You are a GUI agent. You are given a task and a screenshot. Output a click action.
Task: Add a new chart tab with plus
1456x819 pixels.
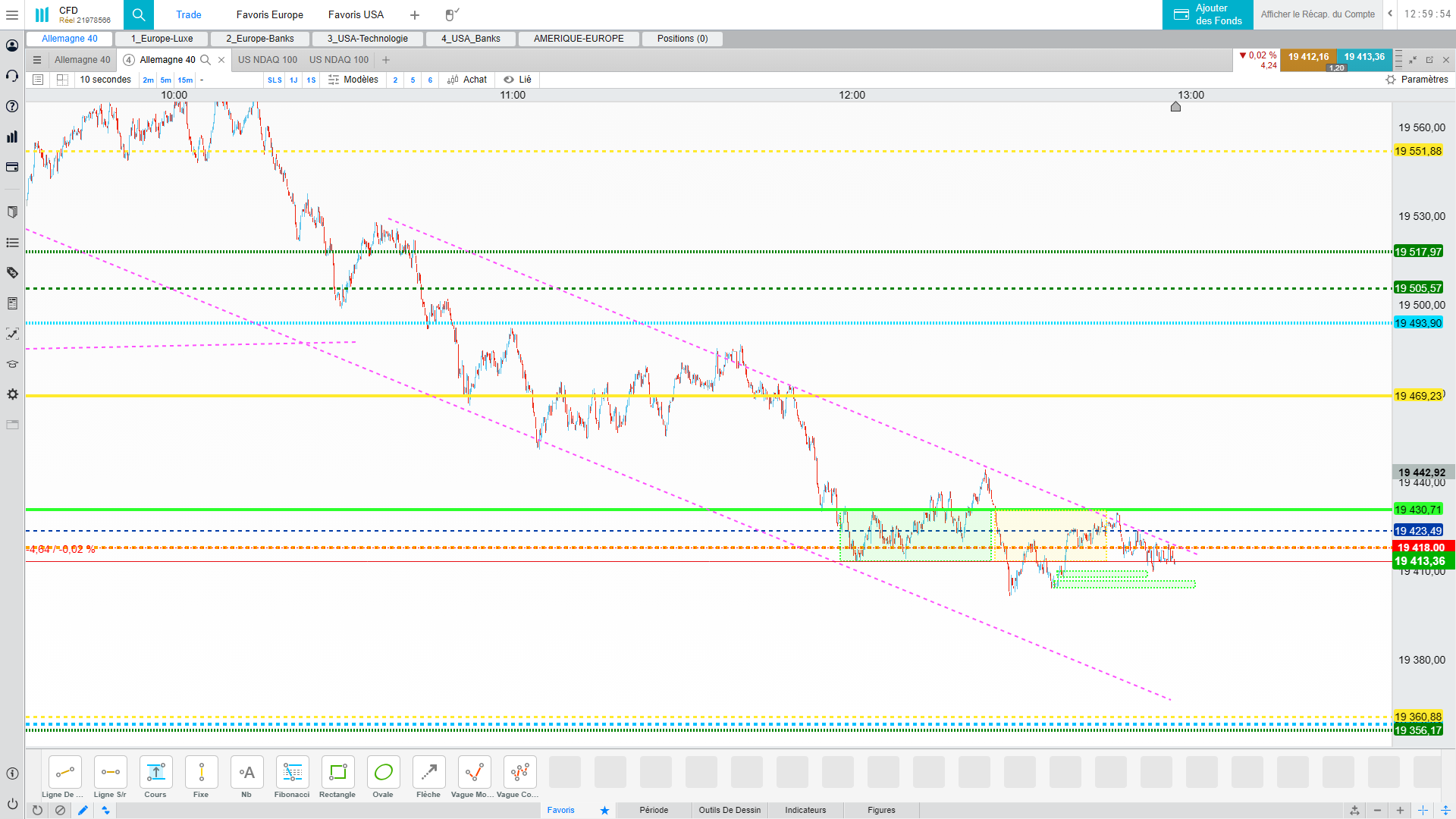[386, 60]
